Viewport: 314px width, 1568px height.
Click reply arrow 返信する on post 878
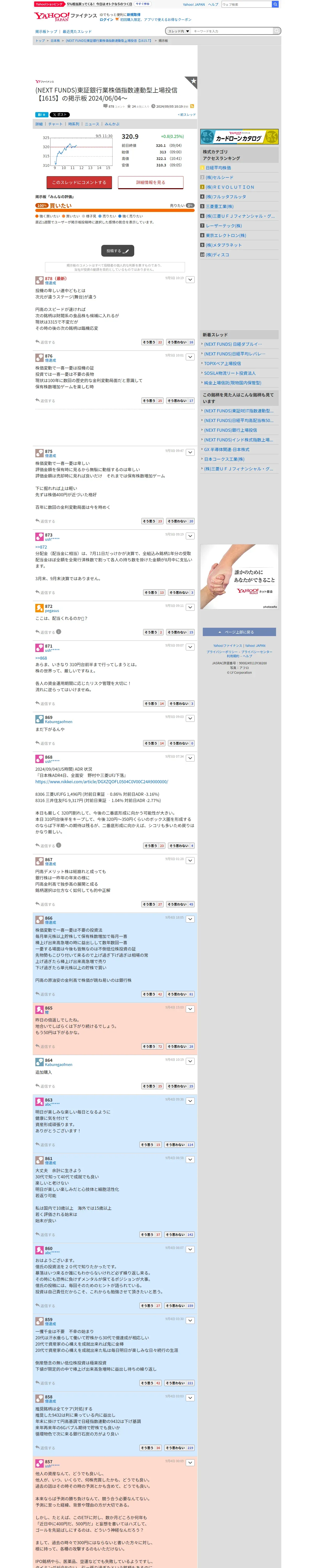[45, 342]
